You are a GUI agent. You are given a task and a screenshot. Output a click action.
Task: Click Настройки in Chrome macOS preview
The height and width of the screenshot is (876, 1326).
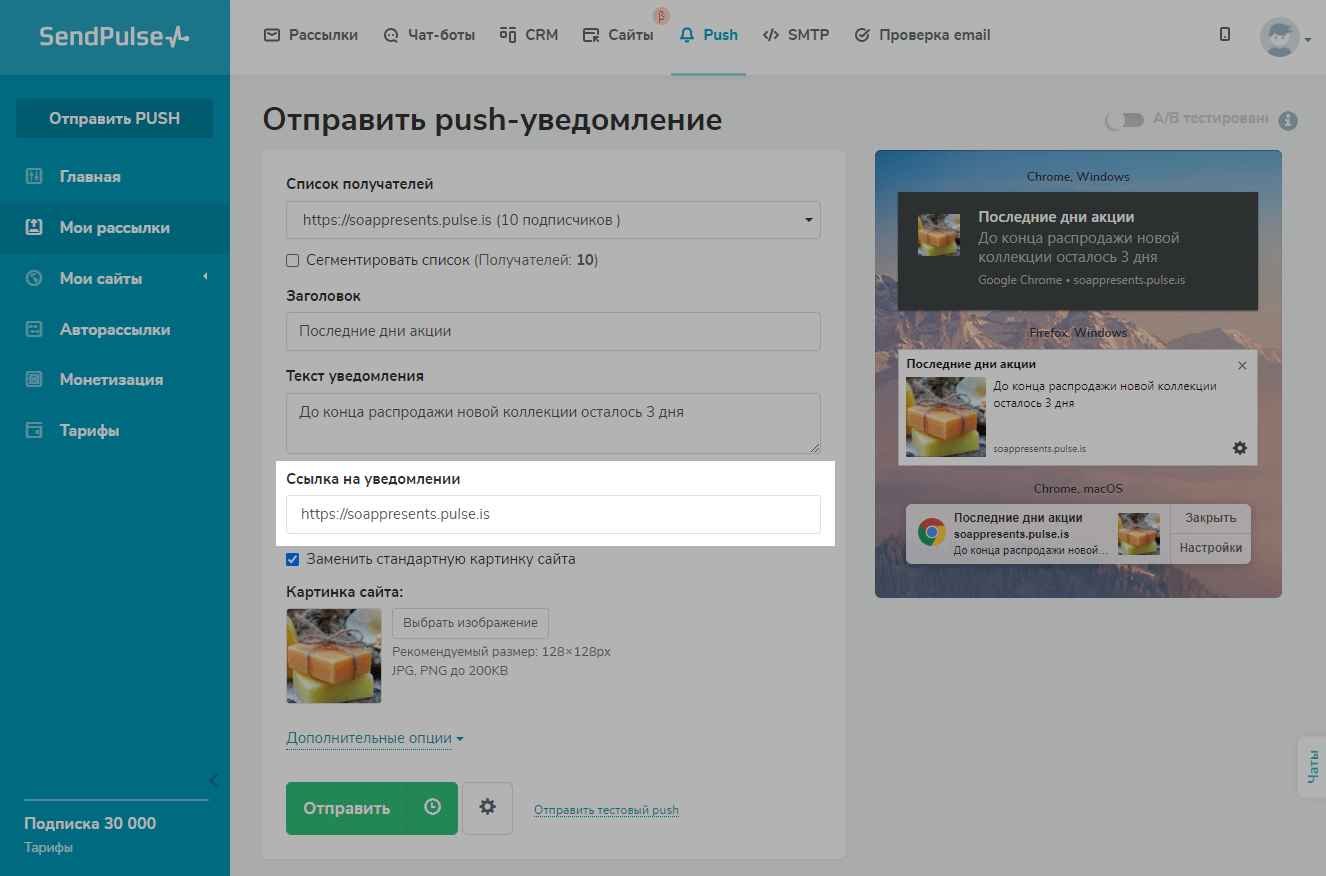[1211, 548]
